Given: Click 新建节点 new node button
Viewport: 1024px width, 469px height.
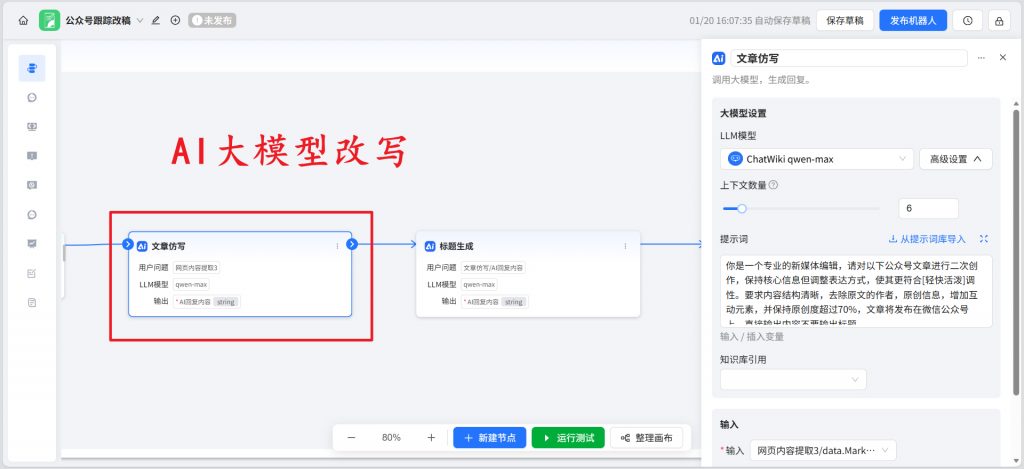Looking at the screenshot, I should click(x=490, y=438).
